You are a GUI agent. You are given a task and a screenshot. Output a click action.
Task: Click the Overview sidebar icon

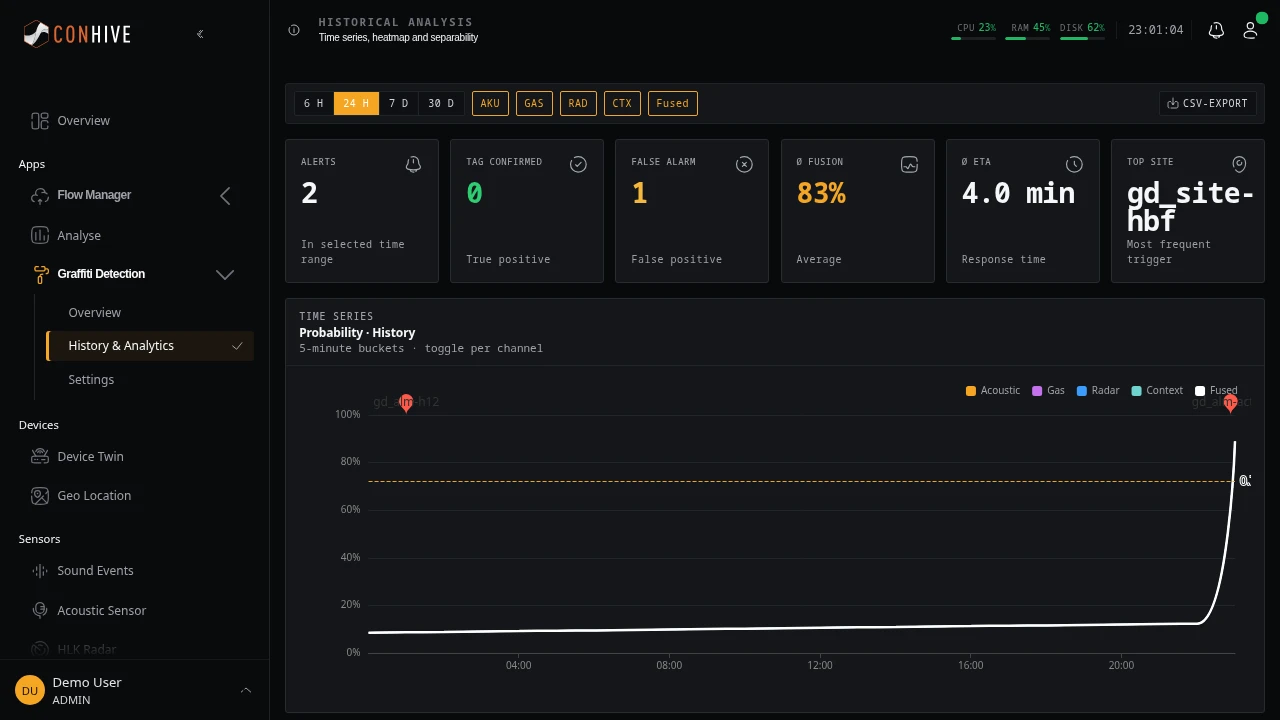point(40,121)
